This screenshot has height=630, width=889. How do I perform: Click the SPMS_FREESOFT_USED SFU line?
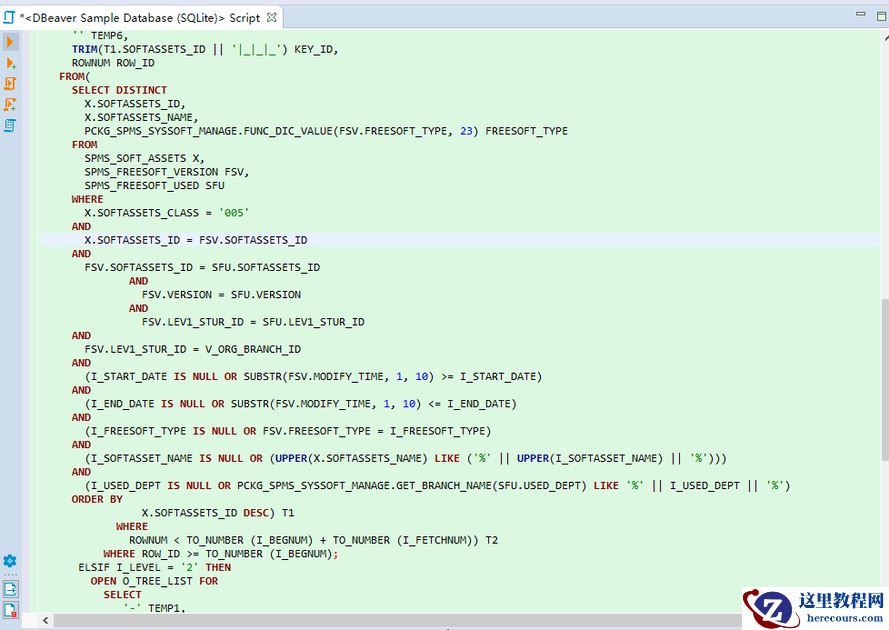(x=154, y=185)
